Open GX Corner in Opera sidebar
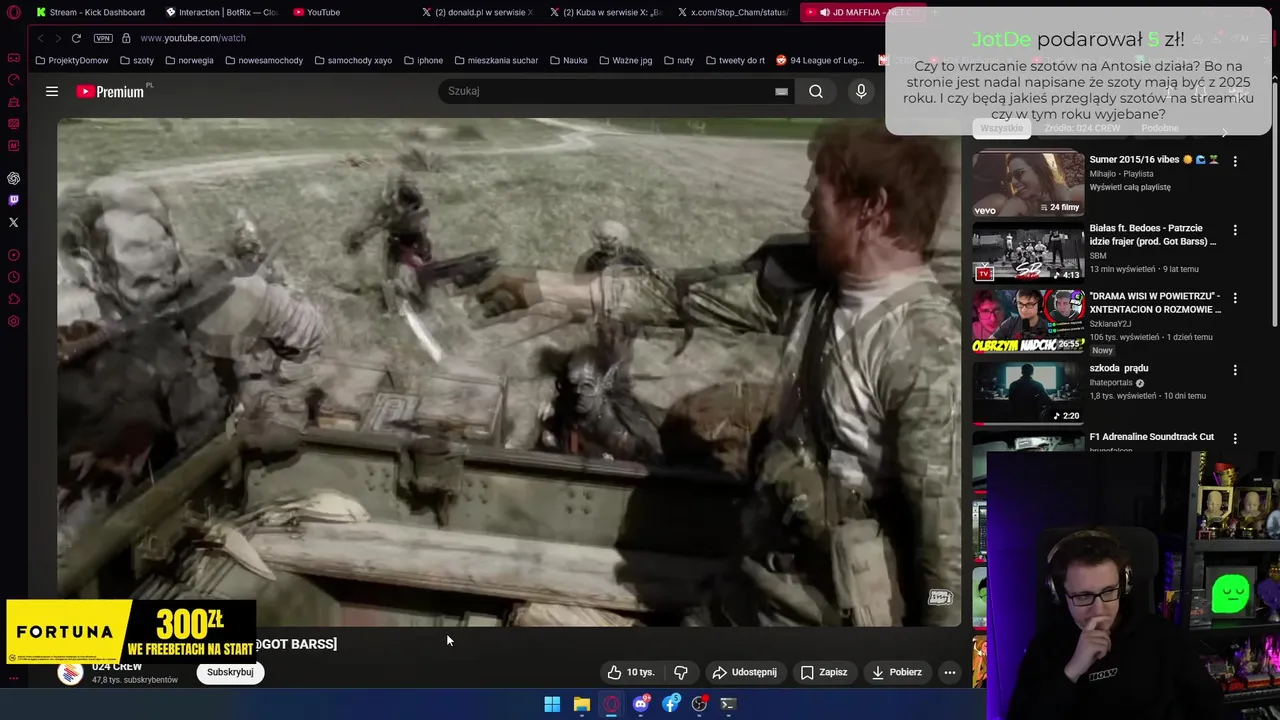Screen dimensions: 1280x720 [x=13, y=58]
